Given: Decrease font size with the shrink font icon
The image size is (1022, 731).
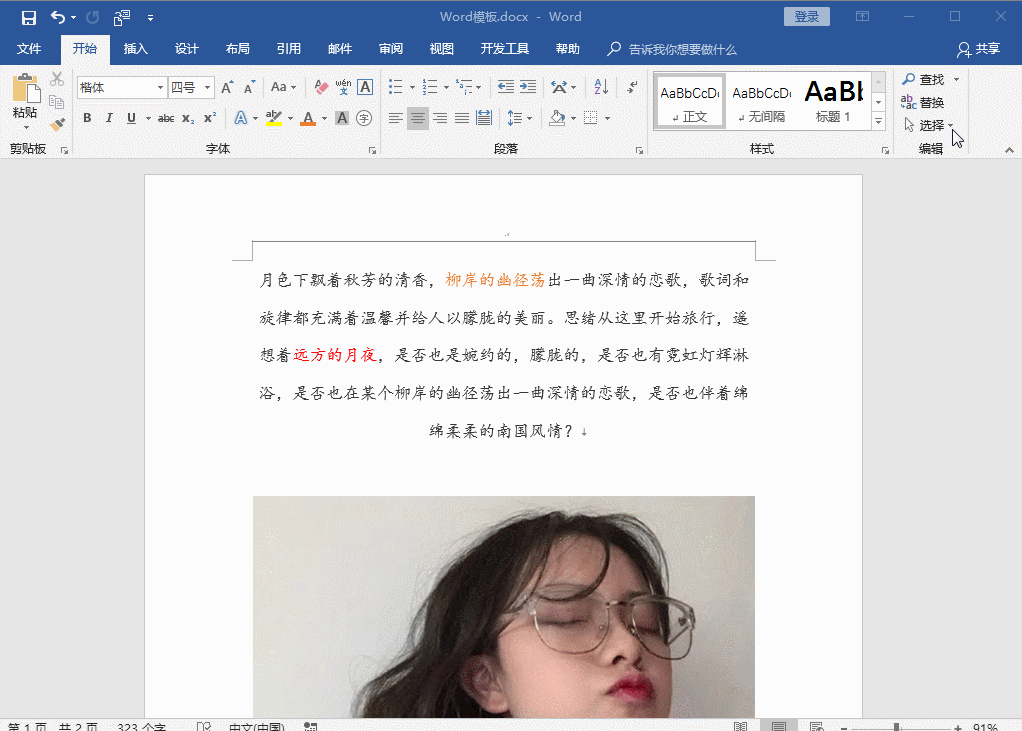Looking at the screenshot, I should (x=249, y=87).
